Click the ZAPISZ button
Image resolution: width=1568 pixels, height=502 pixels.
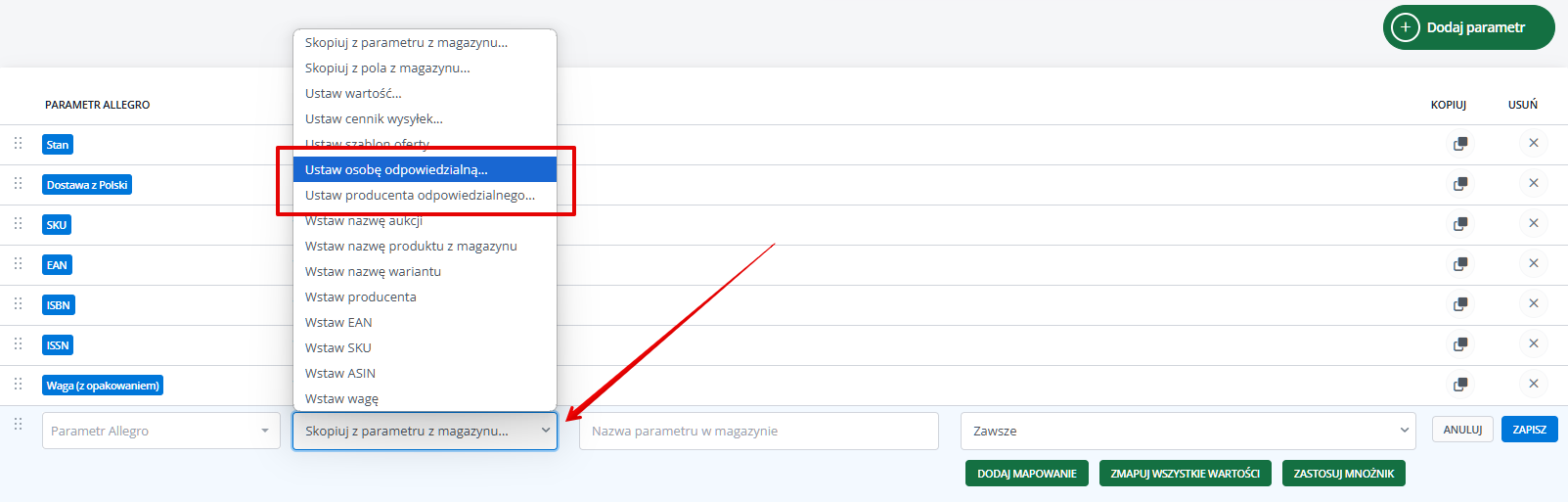[1530, 430]
